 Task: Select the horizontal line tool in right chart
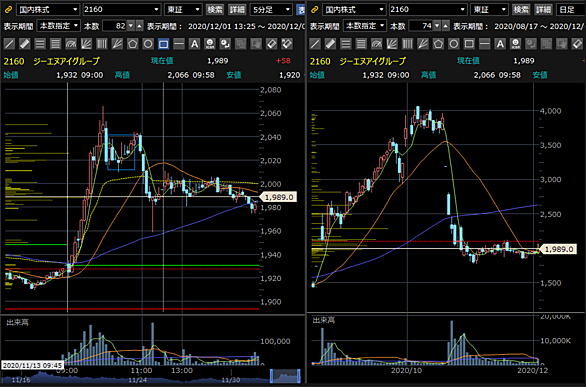tap(485, 44)
